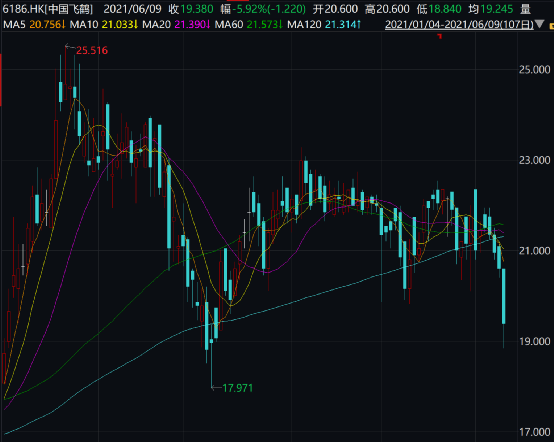The width and height of the screenshot is (554, 442).
Task: Click closing price 19.380
Action: (x=197, y=9)
